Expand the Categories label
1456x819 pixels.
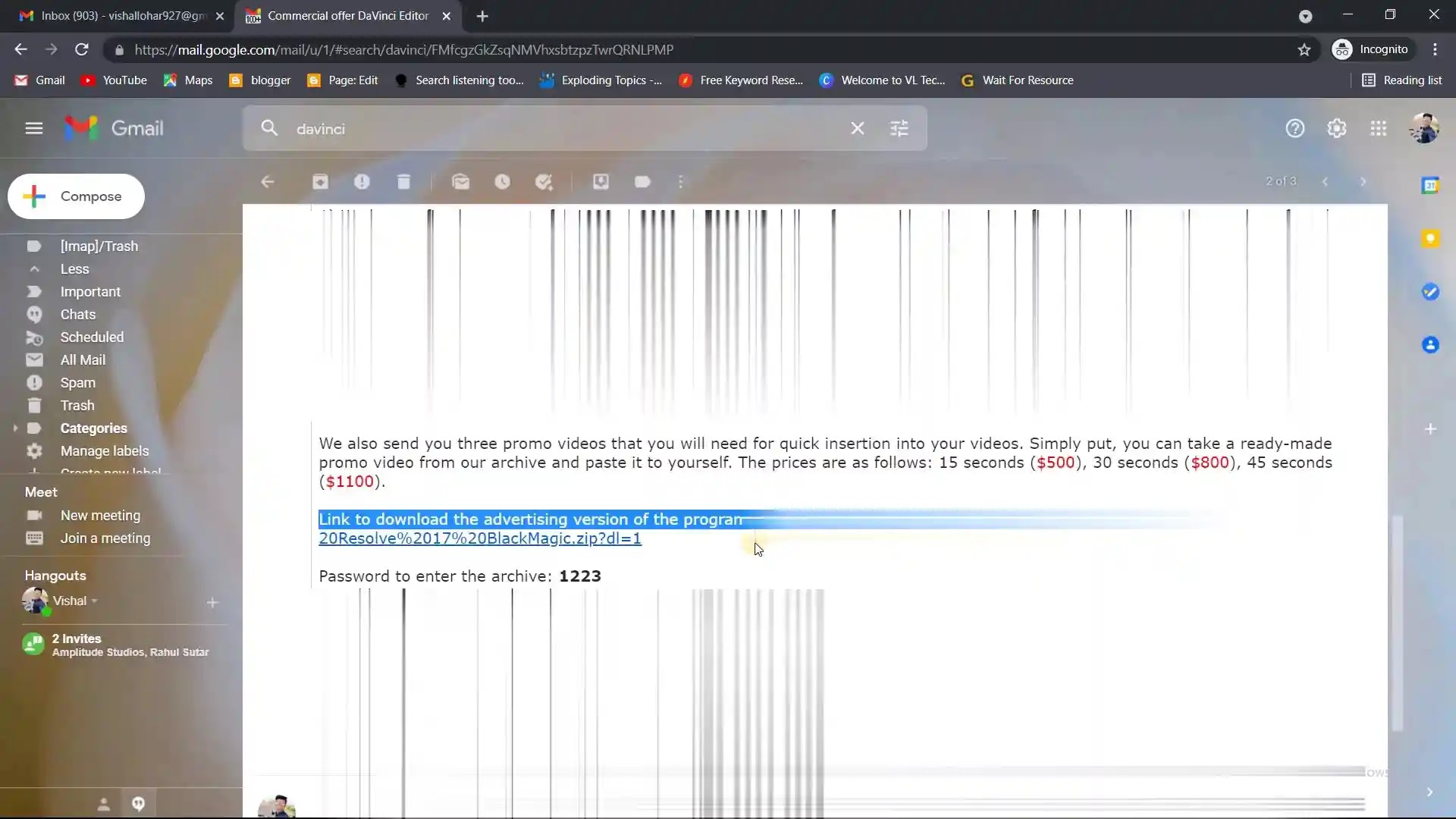15,428
